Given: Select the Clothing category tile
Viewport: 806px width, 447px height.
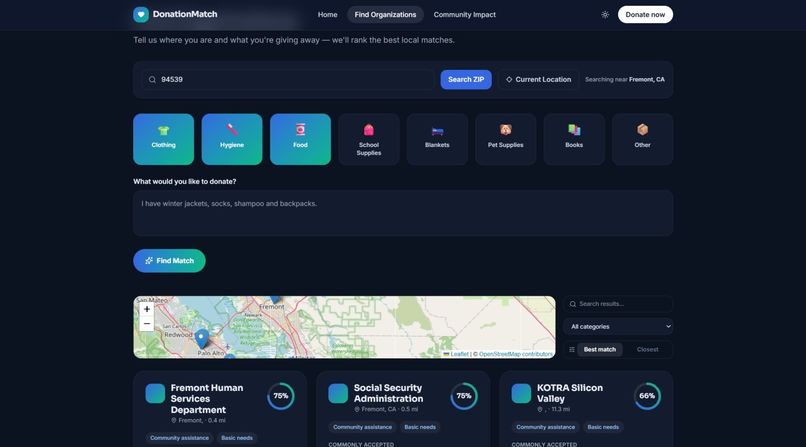Looking at the screenshot, I should pyautogui.click(x=163, y=139).
